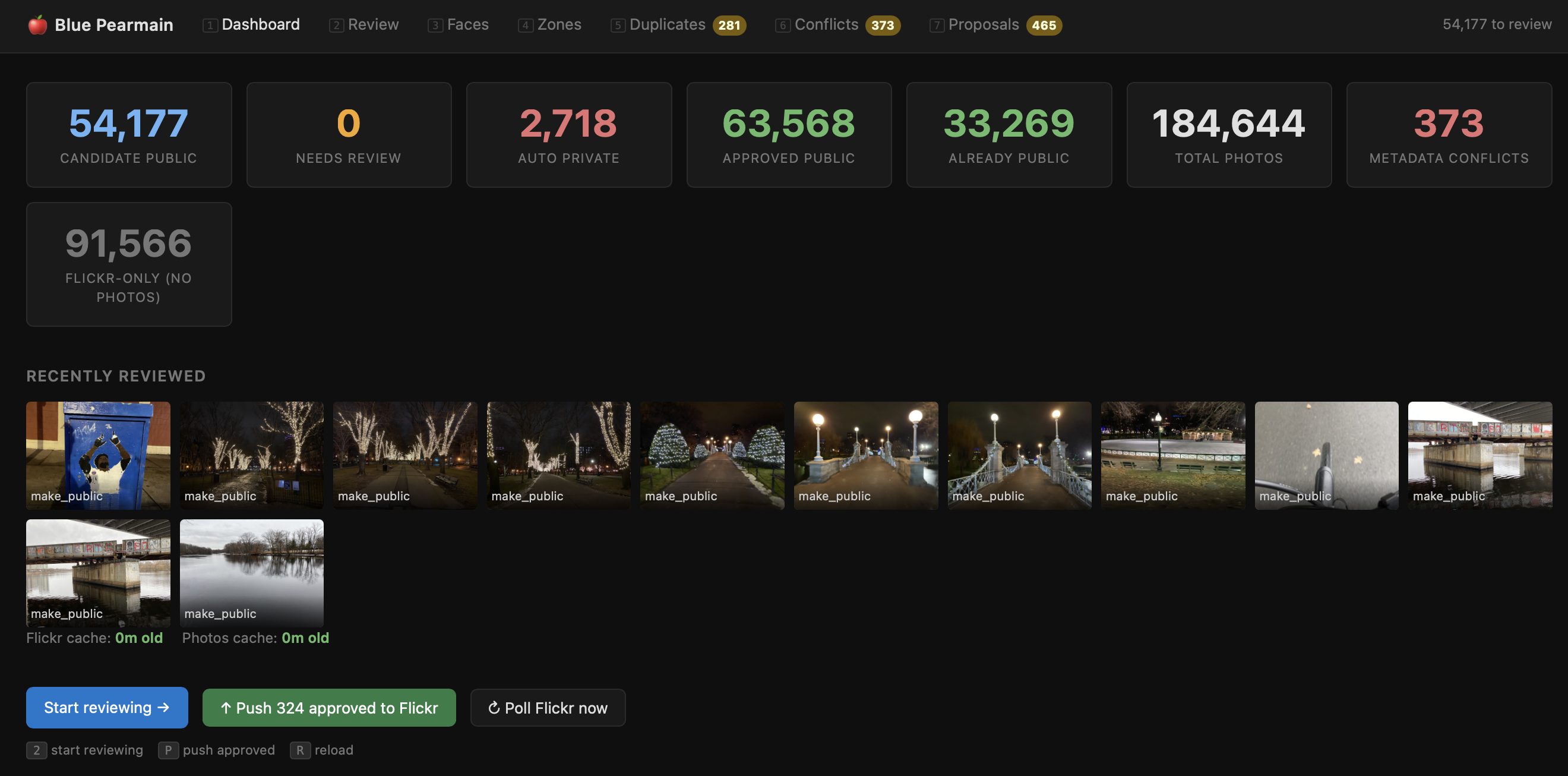Select the Flickr-only (no photos) stat card
The height and width of the screenshot is (776, 1568).
click(x=129, y=264)
